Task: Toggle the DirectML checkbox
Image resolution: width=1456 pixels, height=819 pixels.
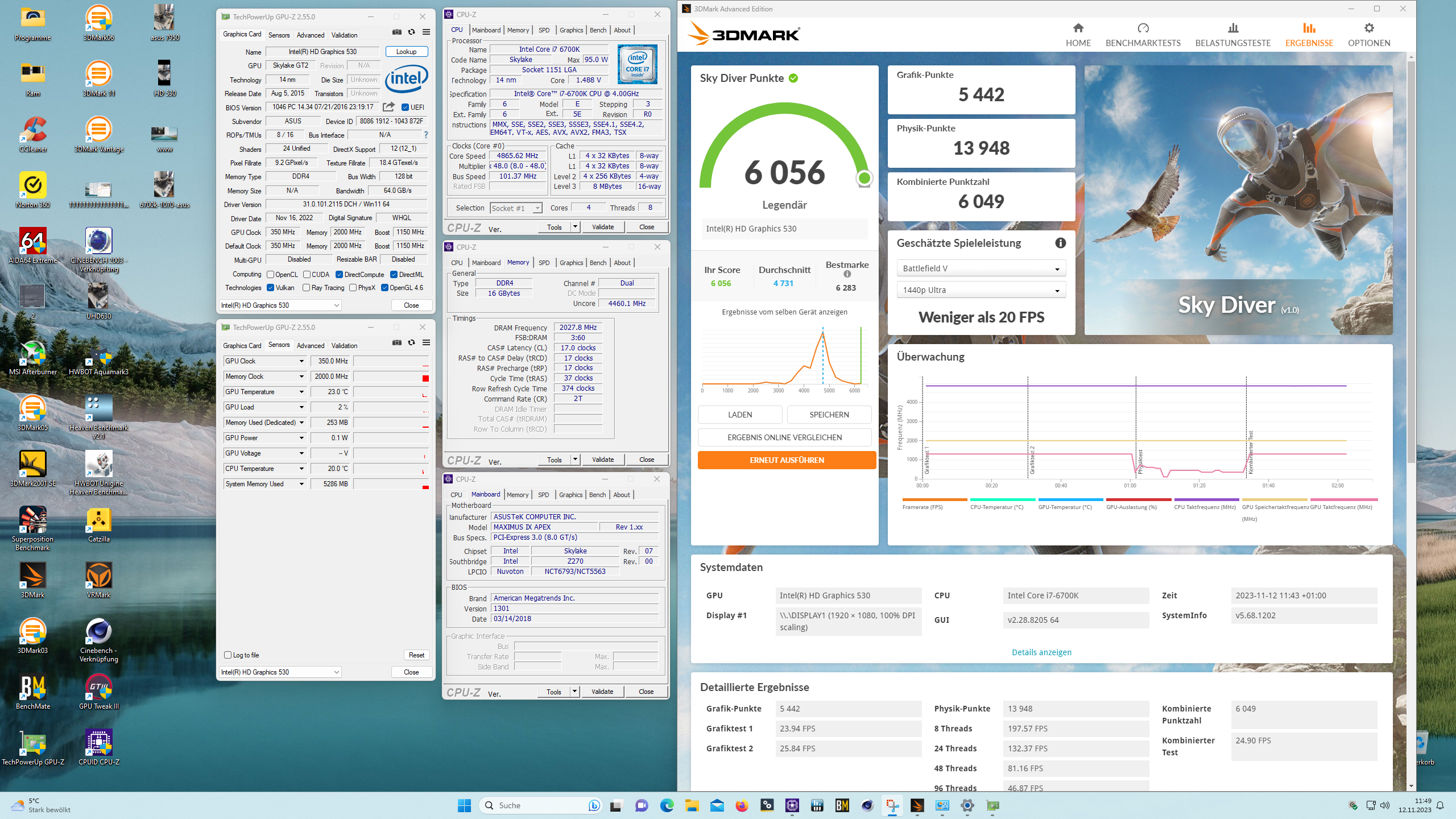Action: pos(394,275)
